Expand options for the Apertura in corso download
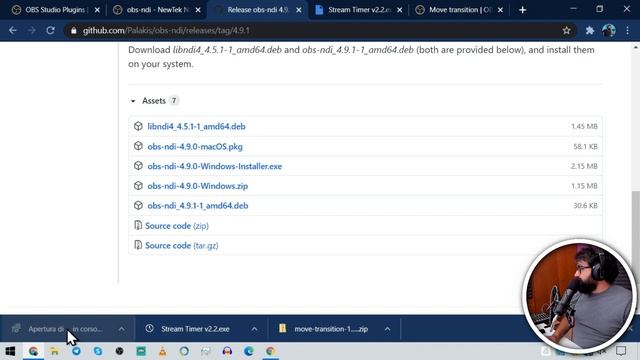640x360 pixels. pos(121,329)
